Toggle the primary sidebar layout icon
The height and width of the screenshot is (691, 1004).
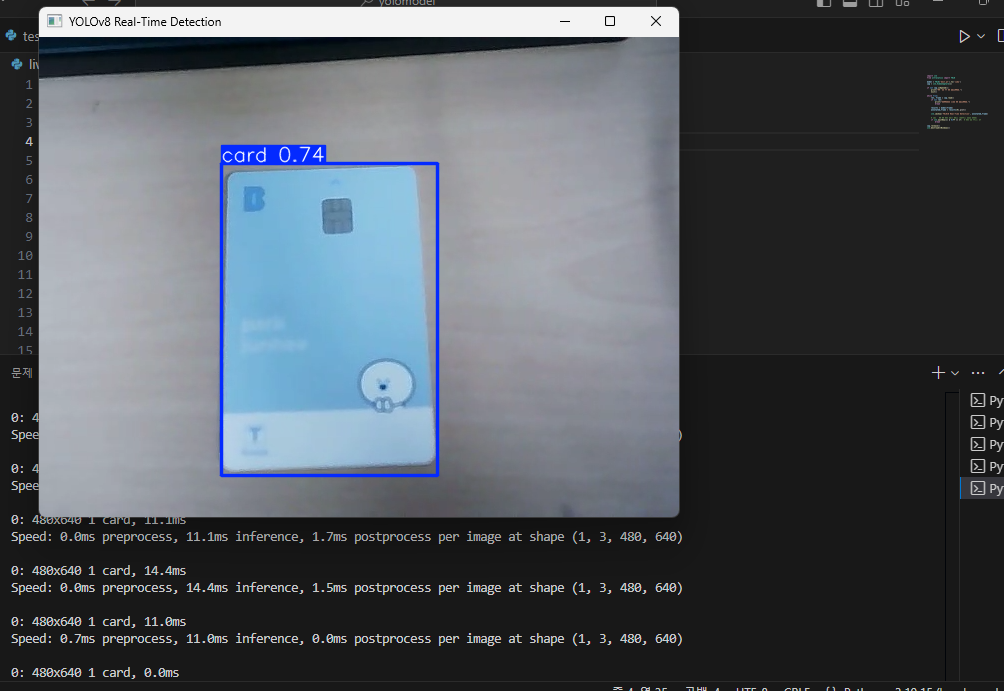[824, 3]
